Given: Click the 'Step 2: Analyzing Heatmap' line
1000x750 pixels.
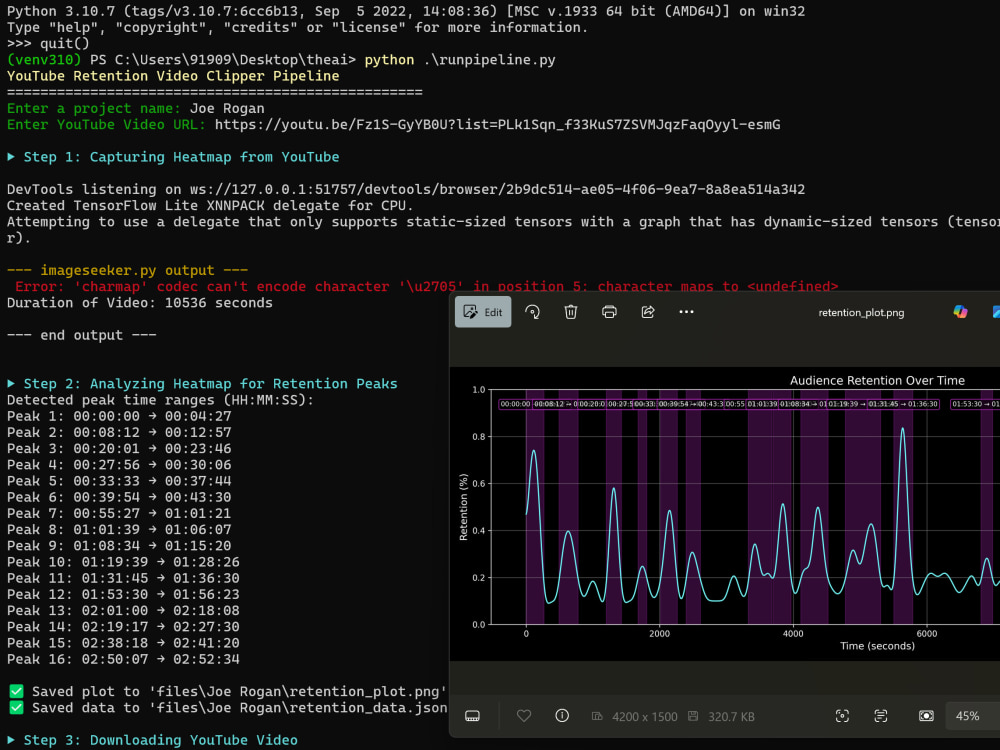Looking at the screenshot, I should 202,383.
